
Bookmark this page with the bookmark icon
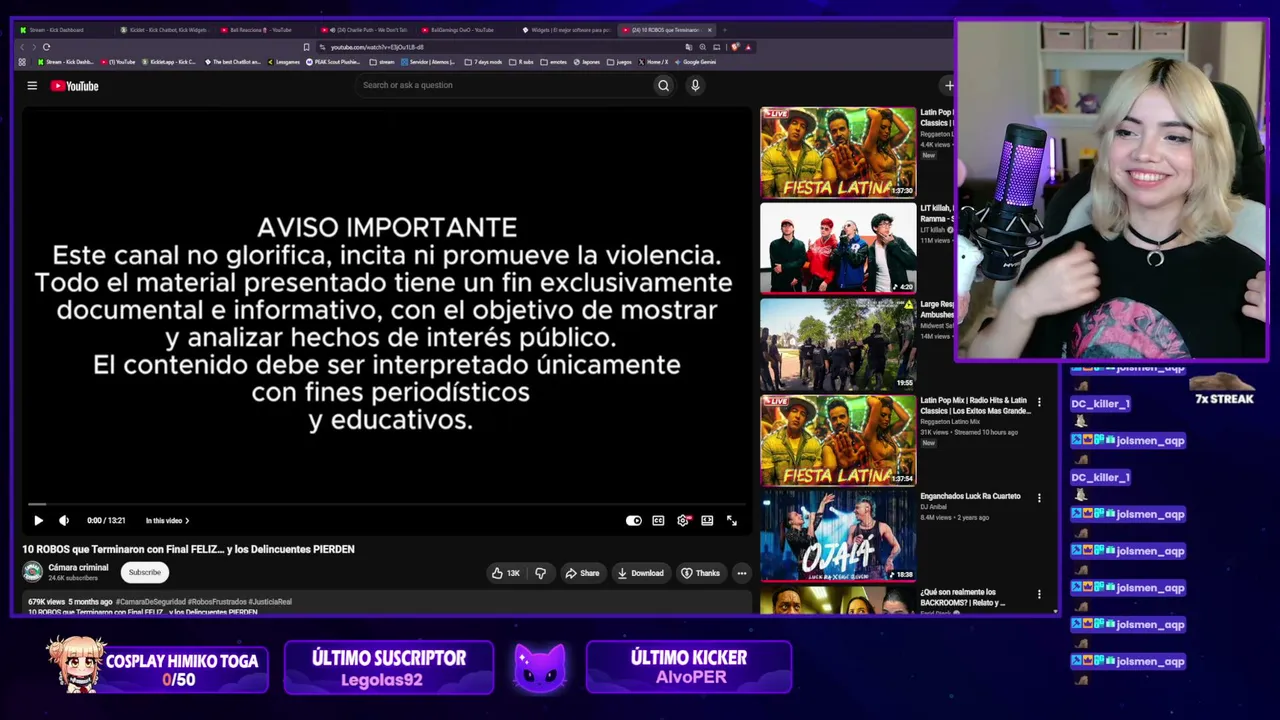306,47
